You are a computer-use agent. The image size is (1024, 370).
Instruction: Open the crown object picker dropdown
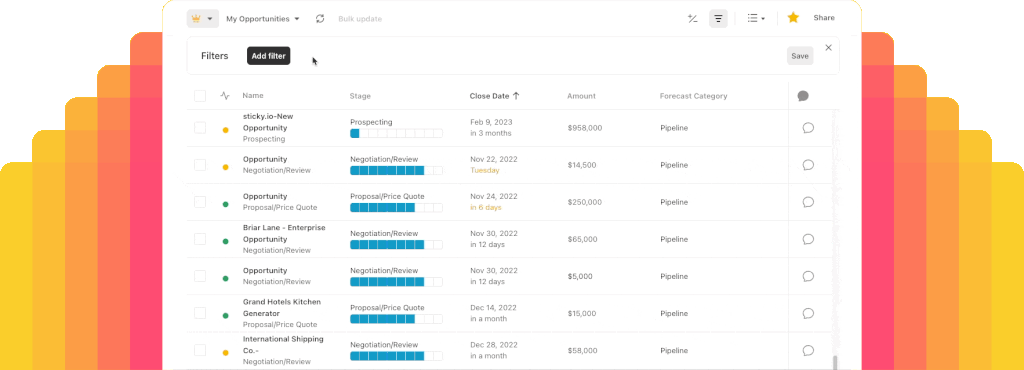[202, 19]
